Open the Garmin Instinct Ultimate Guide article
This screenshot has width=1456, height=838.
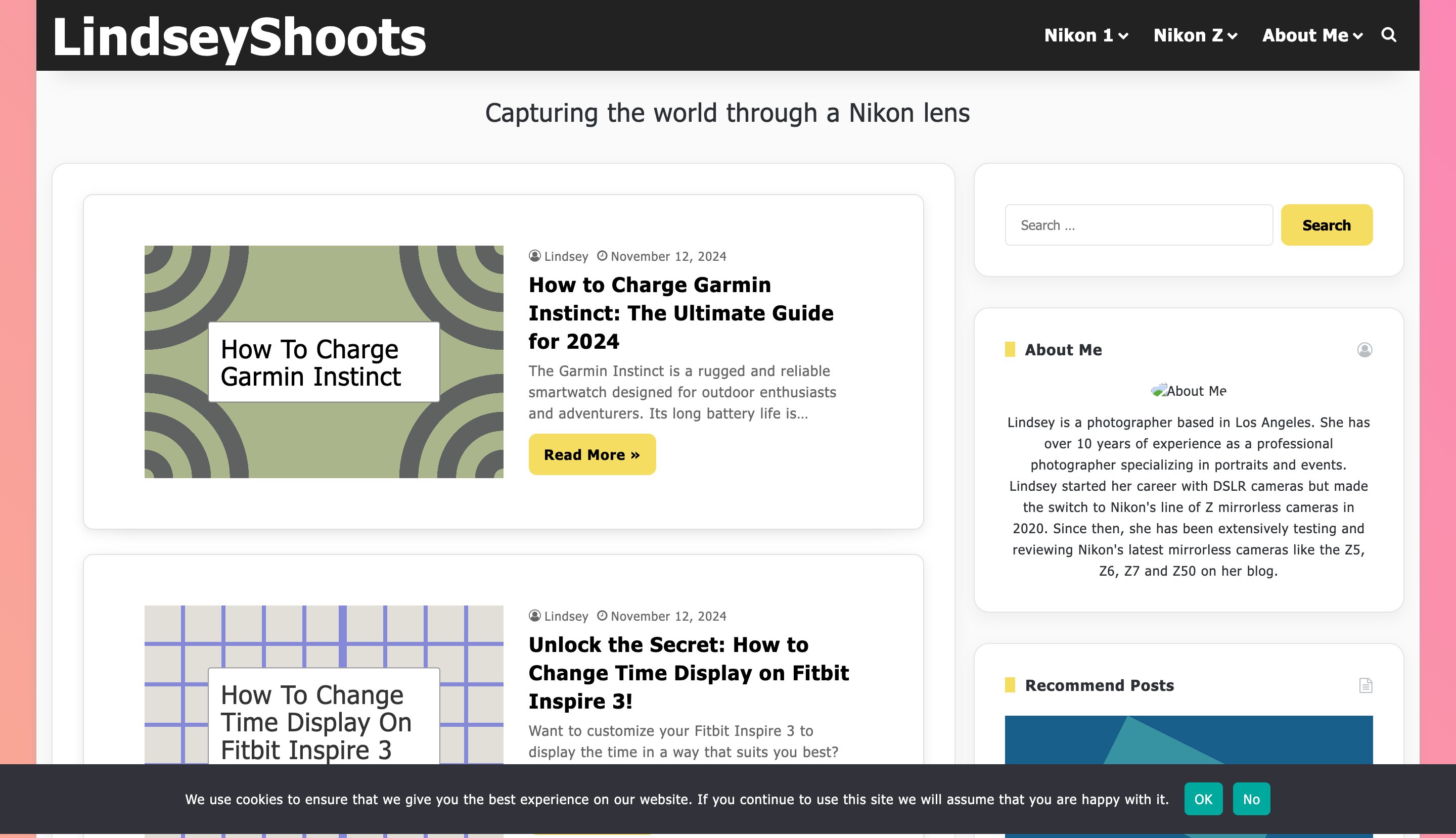click(680, 312)
